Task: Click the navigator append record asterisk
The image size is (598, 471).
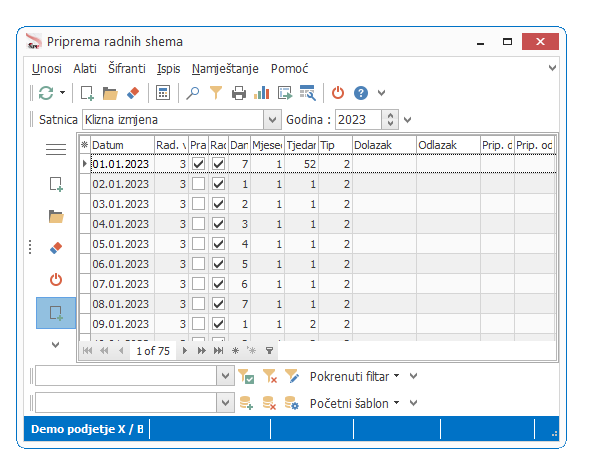Action: point(235,351)
